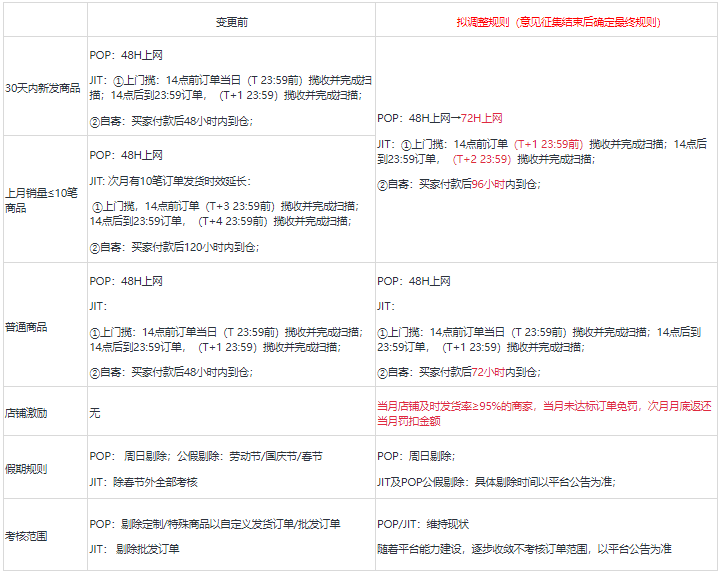The height and width of the screenshot is (573, 721).
Task: Click the JIT：剔除批发订单 line
Action: (135, 548)
